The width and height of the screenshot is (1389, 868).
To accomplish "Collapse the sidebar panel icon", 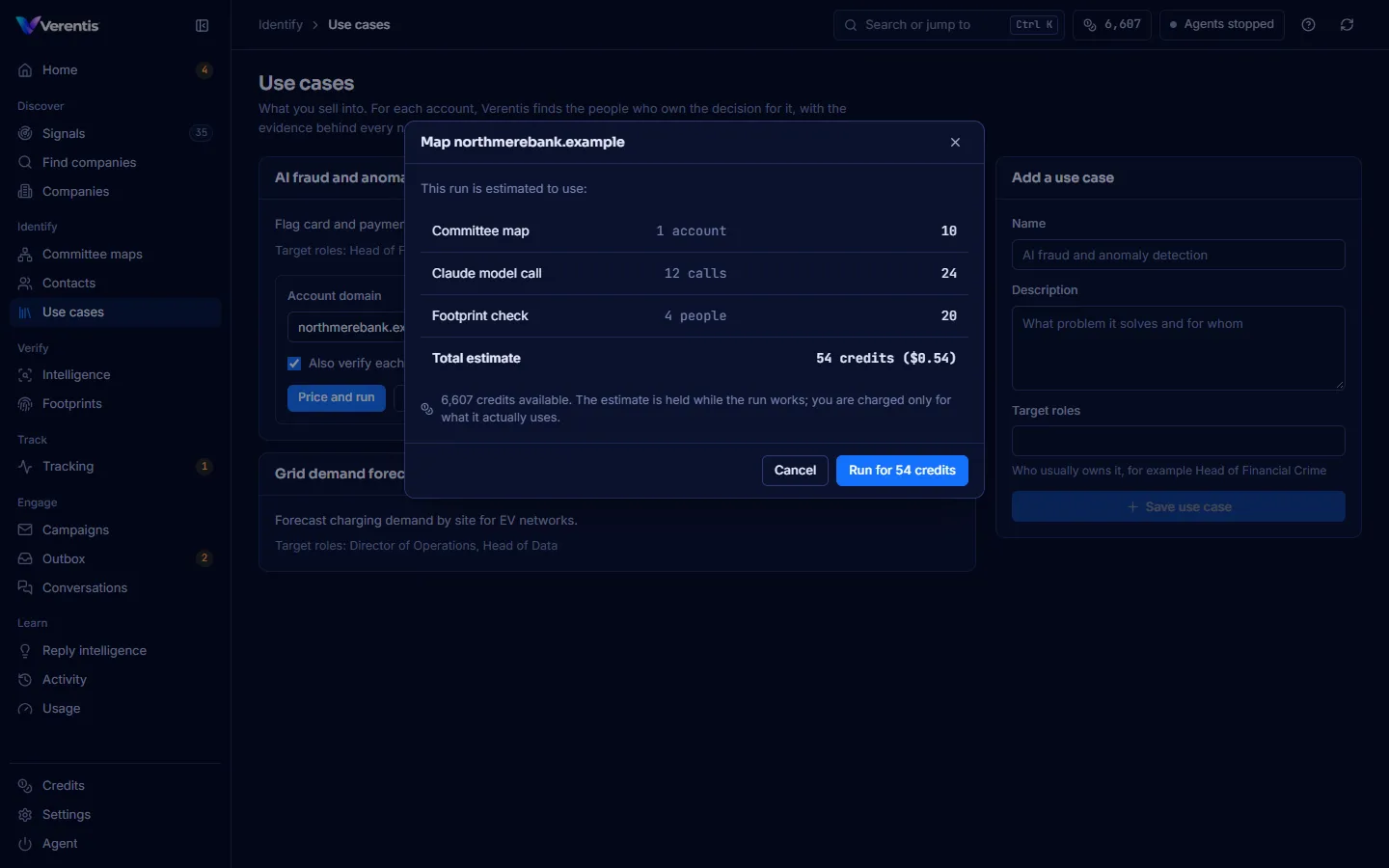I will pos(203,26).
